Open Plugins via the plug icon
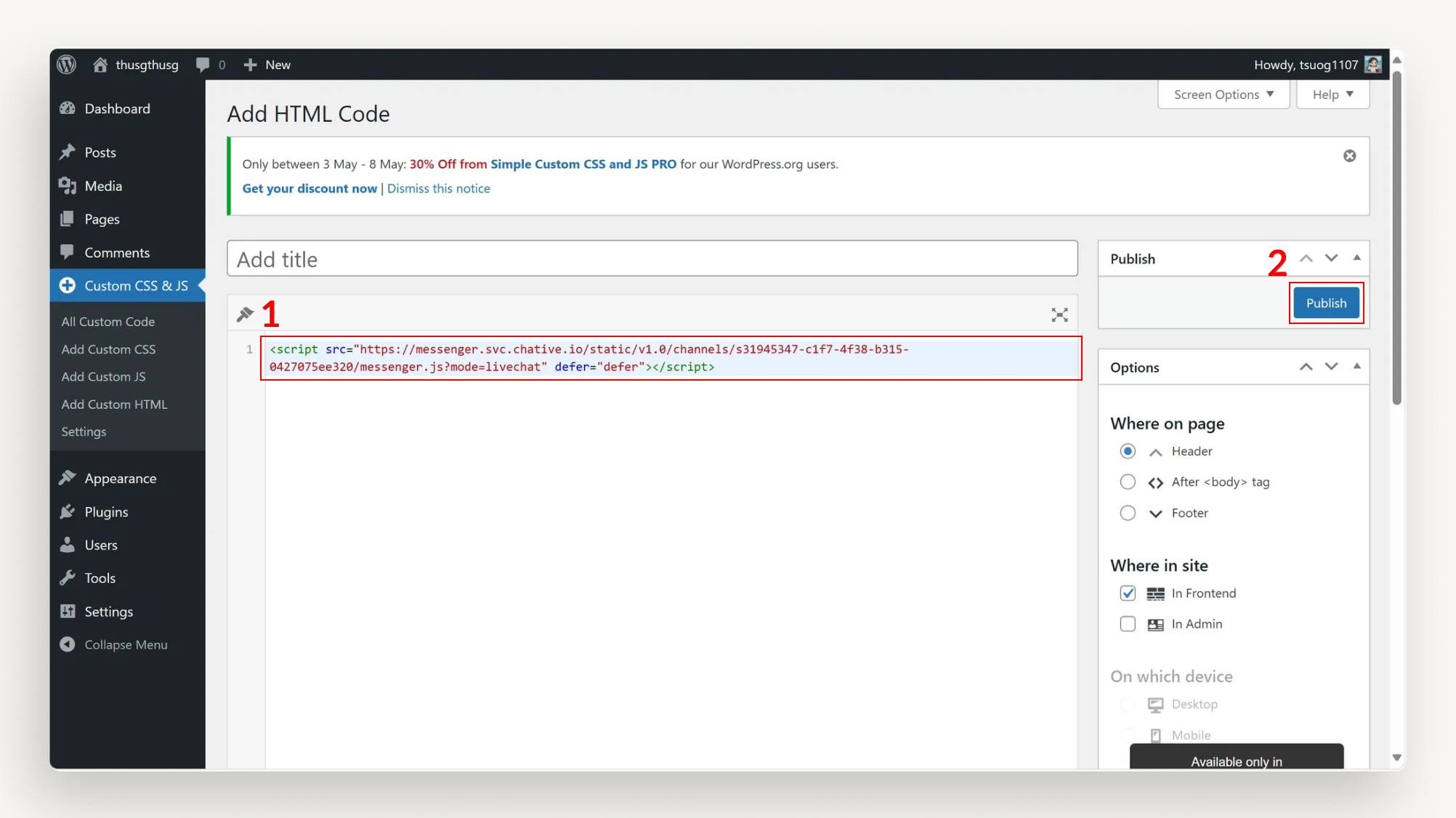 (x=68, y=511)
